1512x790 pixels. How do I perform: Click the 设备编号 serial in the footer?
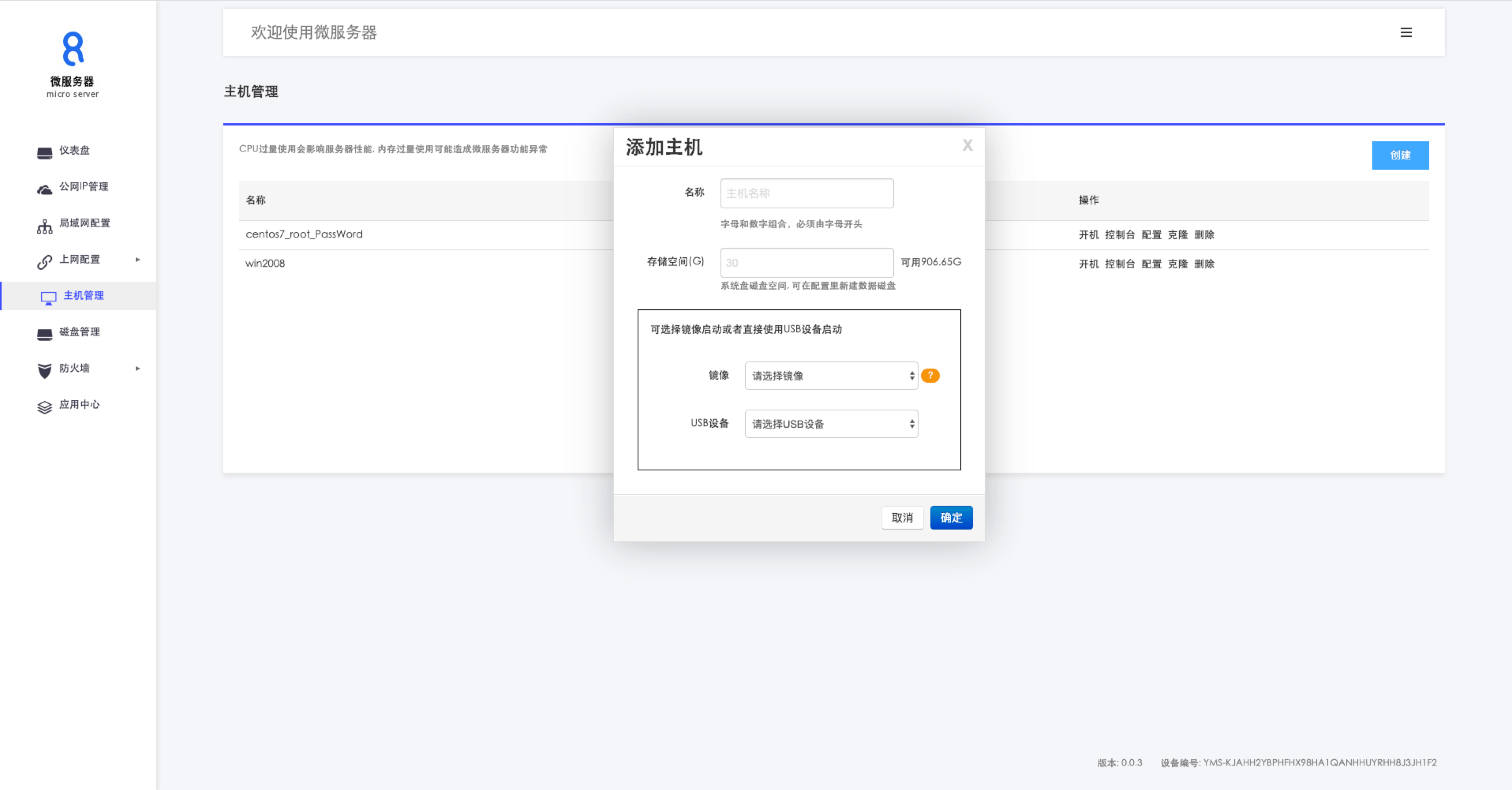click(x=1299, y=763)
